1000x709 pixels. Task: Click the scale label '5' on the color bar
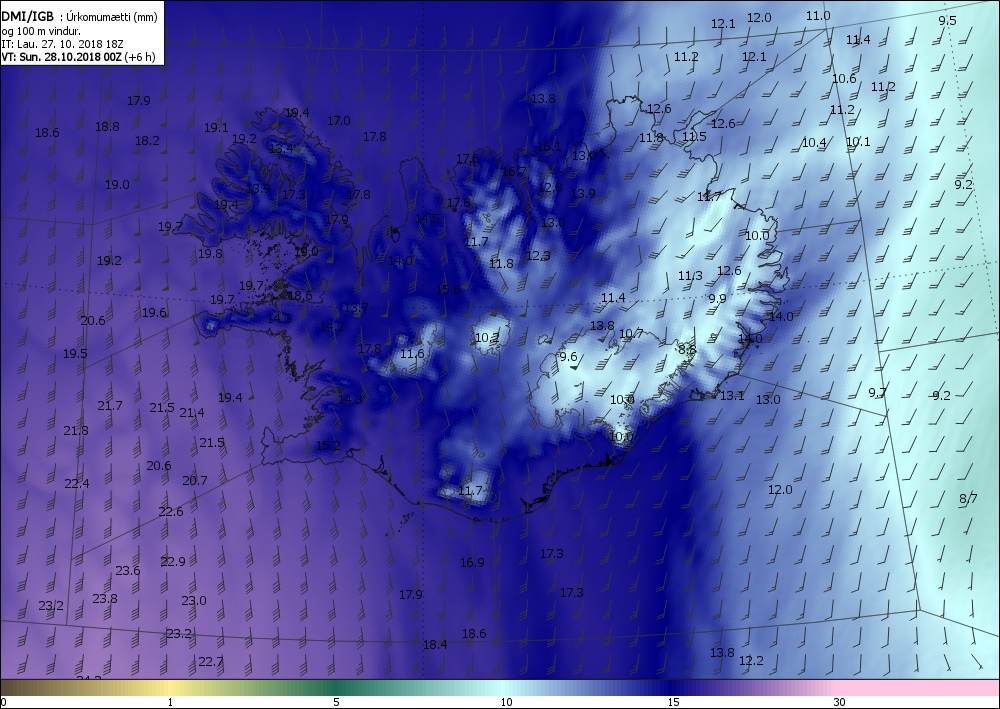tap(336, 702)
